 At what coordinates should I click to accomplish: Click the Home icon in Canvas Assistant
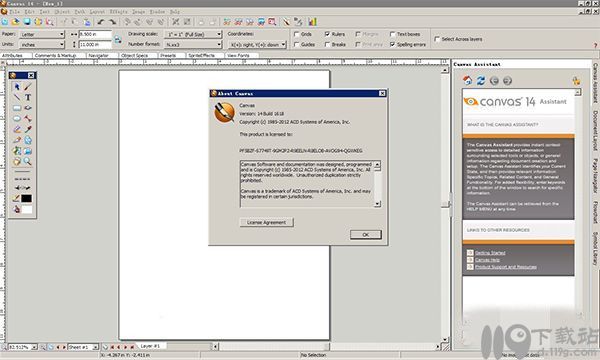tap(468, 80)
